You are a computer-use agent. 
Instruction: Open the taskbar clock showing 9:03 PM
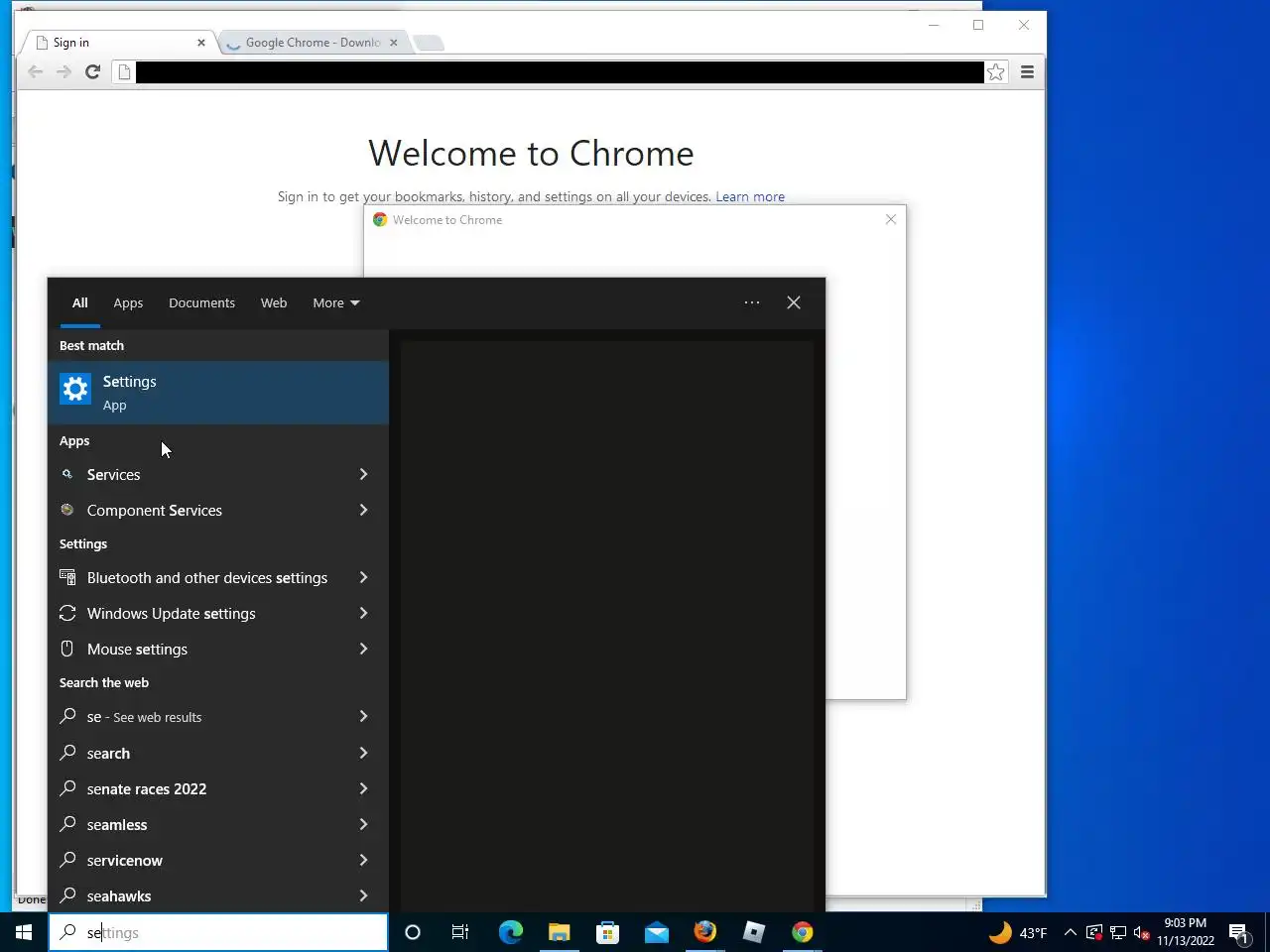(x=1185, y=932)
